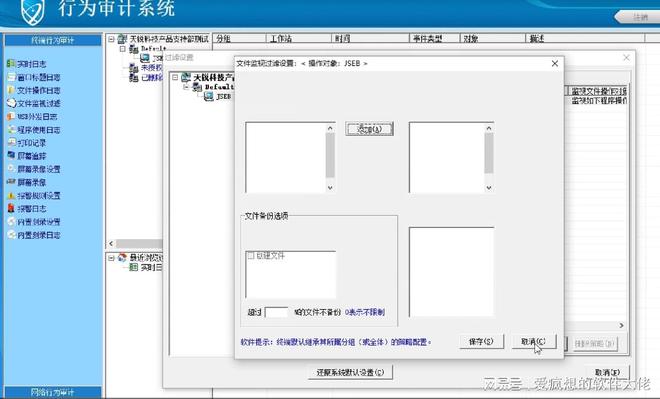The image size is (660, 399).
Task: Tick the 创建文件 checkbox
Action: click(x=251, y=255)
